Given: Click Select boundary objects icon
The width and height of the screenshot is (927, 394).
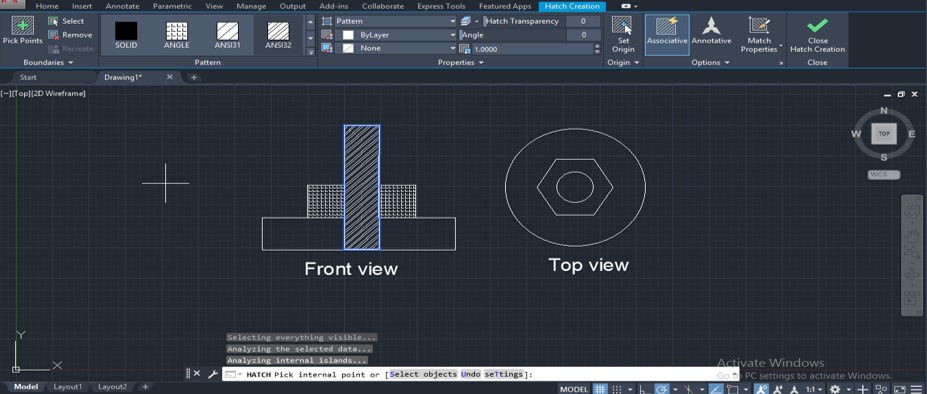Looking at the screenshot, I should (54, 21).
